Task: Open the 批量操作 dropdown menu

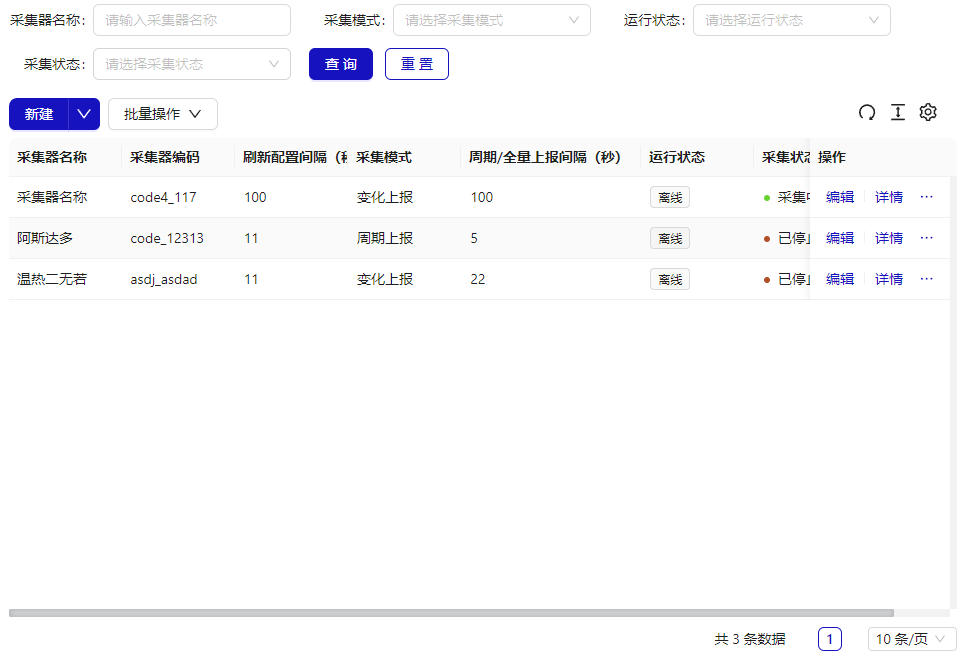Action: coord(163,114)
